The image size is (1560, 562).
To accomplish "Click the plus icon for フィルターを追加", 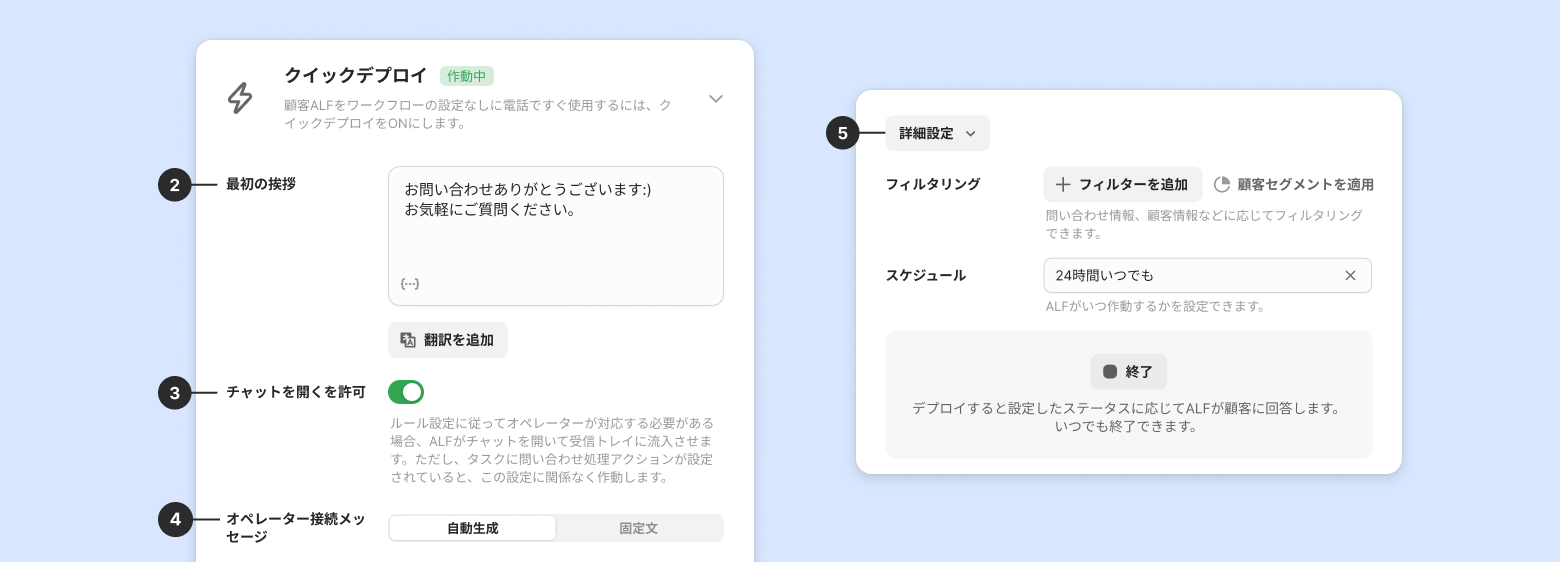I will click(1063, 185).
